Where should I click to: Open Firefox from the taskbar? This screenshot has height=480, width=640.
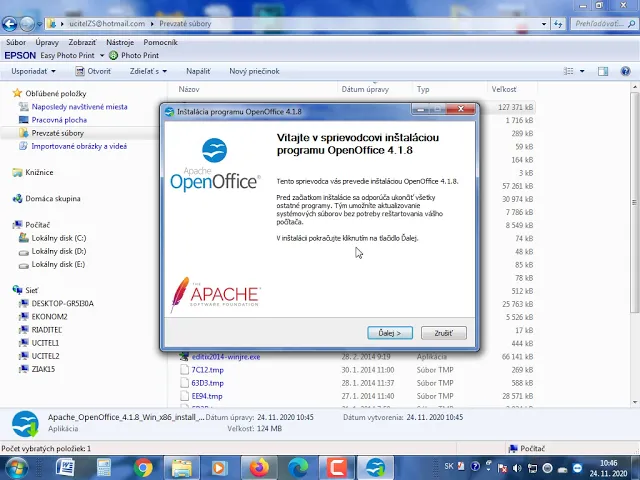coord(260,468)
